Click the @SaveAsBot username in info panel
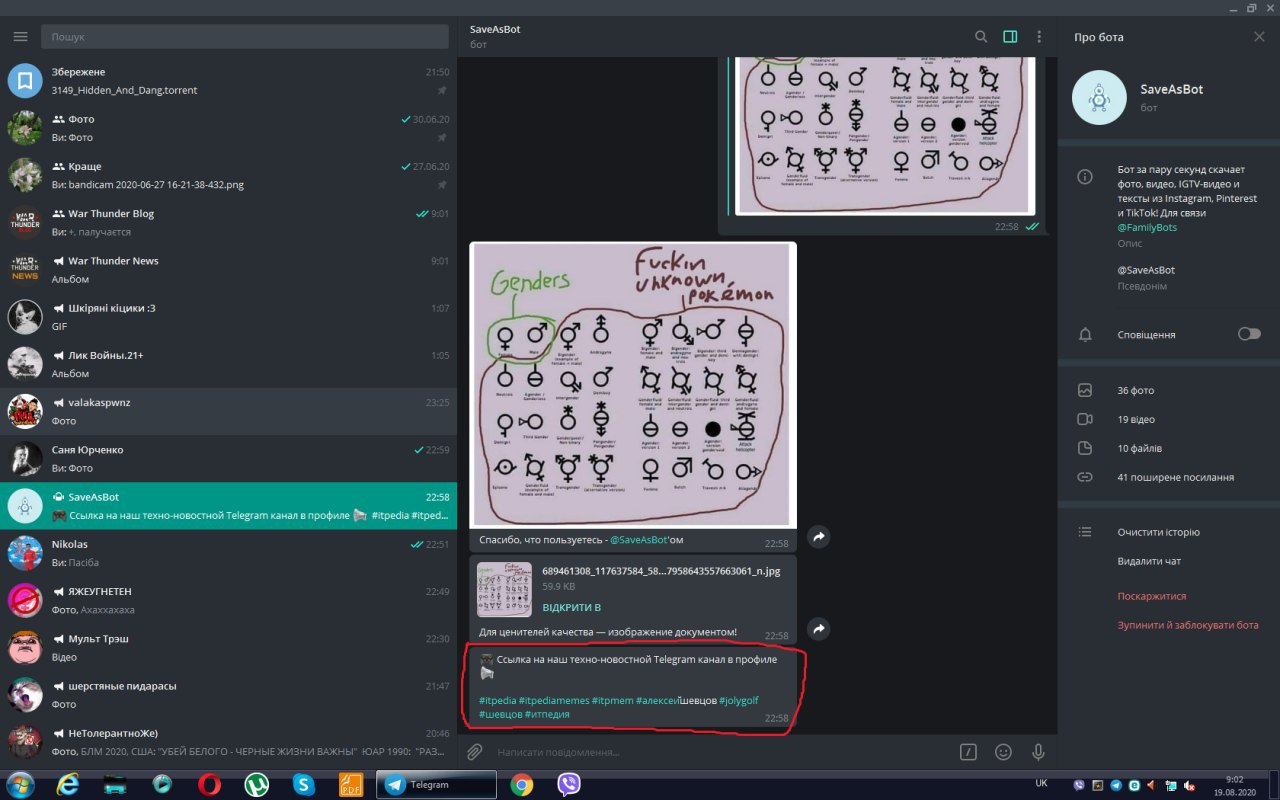This screenshot has height=800, width=1280. click(1146, 270)
